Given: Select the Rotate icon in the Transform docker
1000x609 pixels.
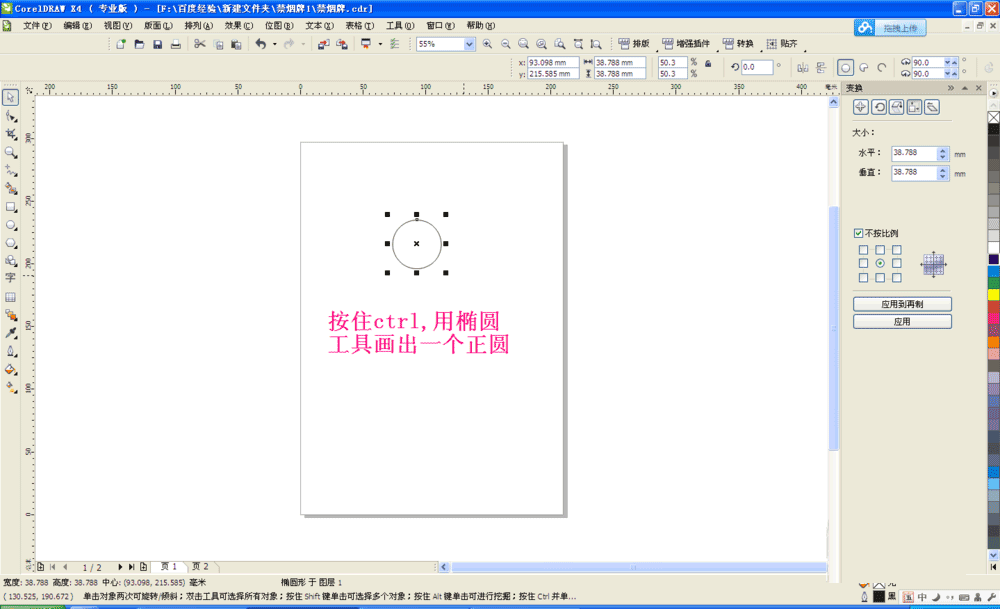Looking at the screenshot, I should (880, 106).
